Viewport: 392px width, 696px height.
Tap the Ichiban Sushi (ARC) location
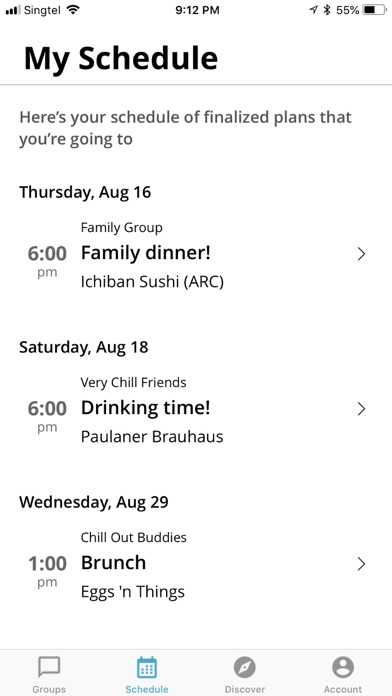(152, 282)
